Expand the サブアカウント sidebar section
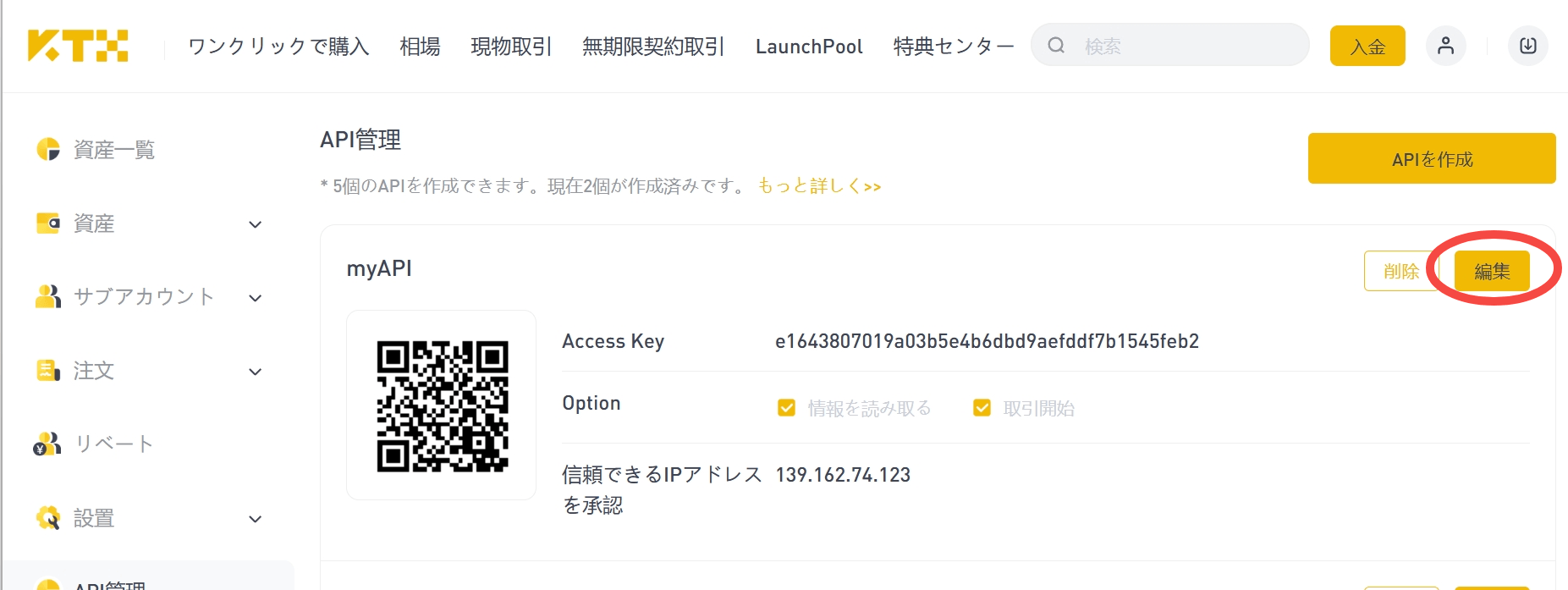This screenshot has width=1568, height=590. click(x=255, y=298)
